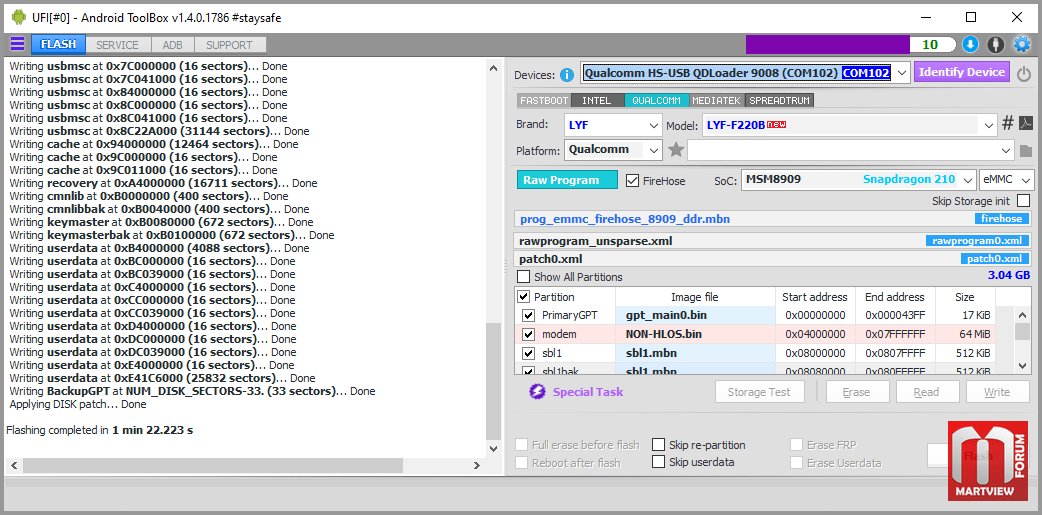Click the blue info icon beside Devices
Image resolution: width=1042 pixels, height=515 pixels.
click(567, 74)
